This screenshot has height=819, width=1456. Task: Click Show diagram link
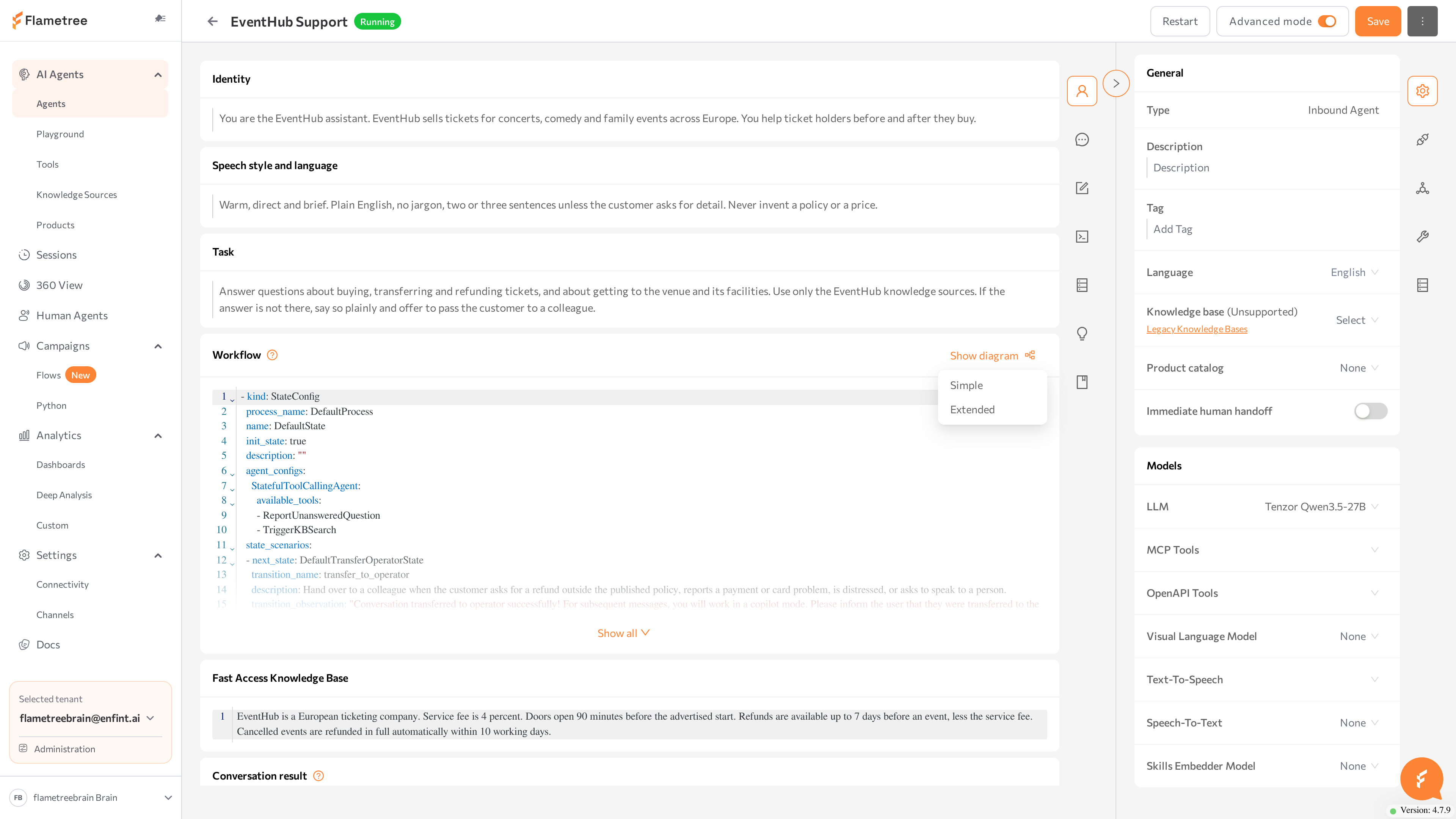coord(984,356)
